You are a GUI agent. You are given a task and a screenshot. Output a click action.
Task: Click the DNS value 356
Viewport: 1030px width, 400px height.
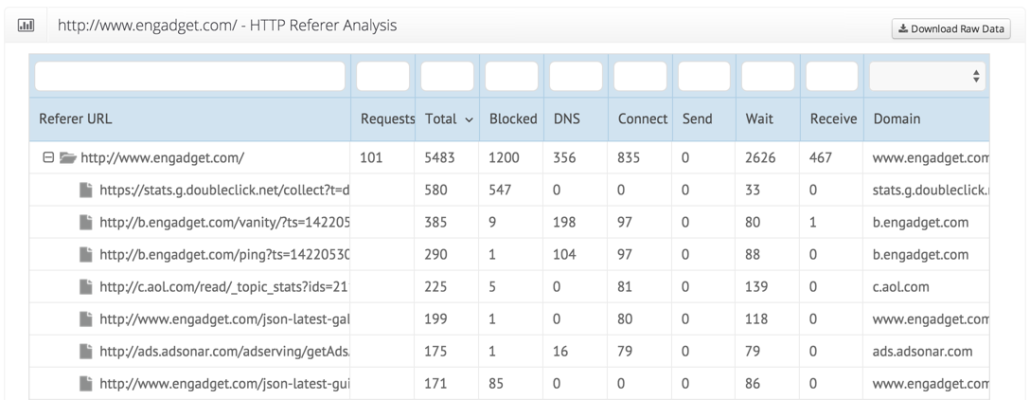coord(565,158)
